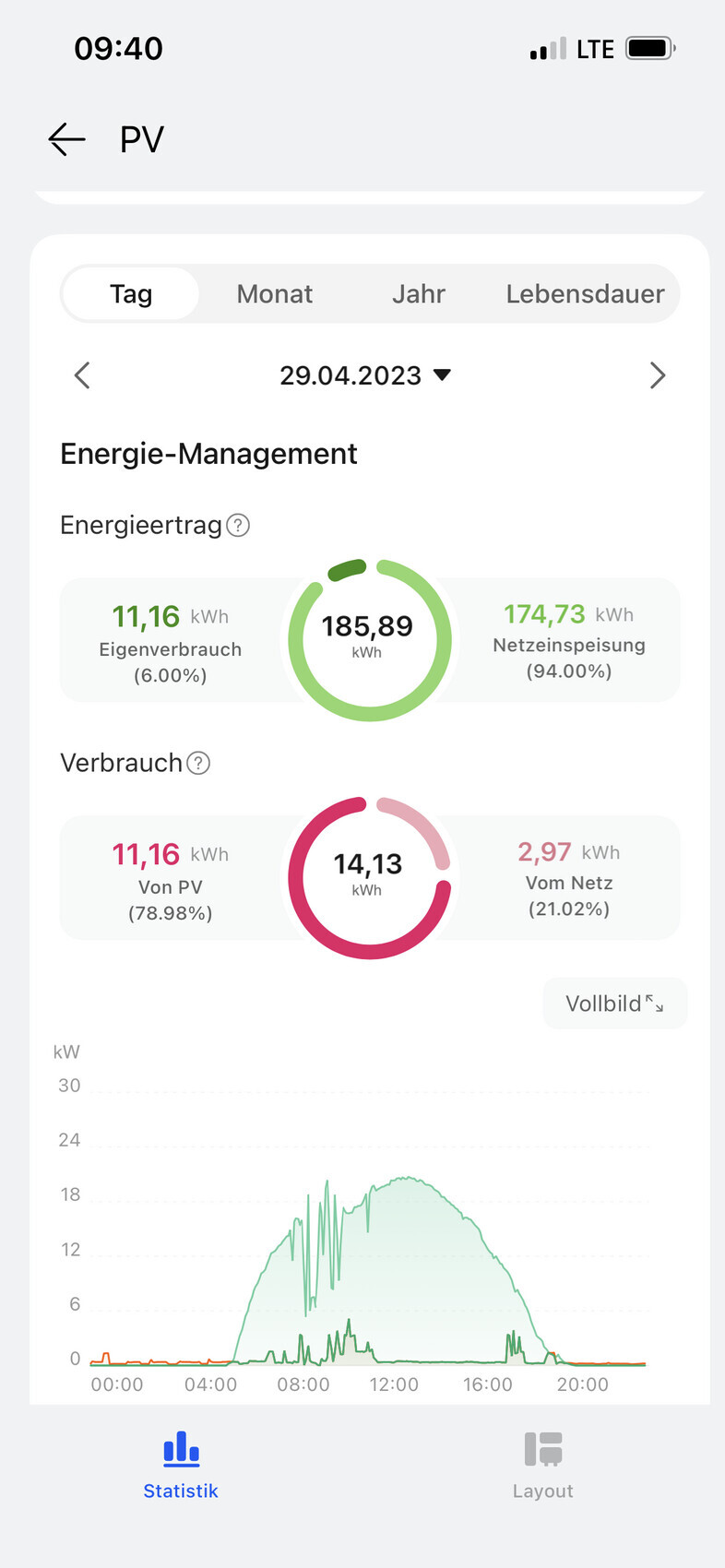Tap the Verbrauch help question mark
This screenshot has width=725, height=1568.
198,764
